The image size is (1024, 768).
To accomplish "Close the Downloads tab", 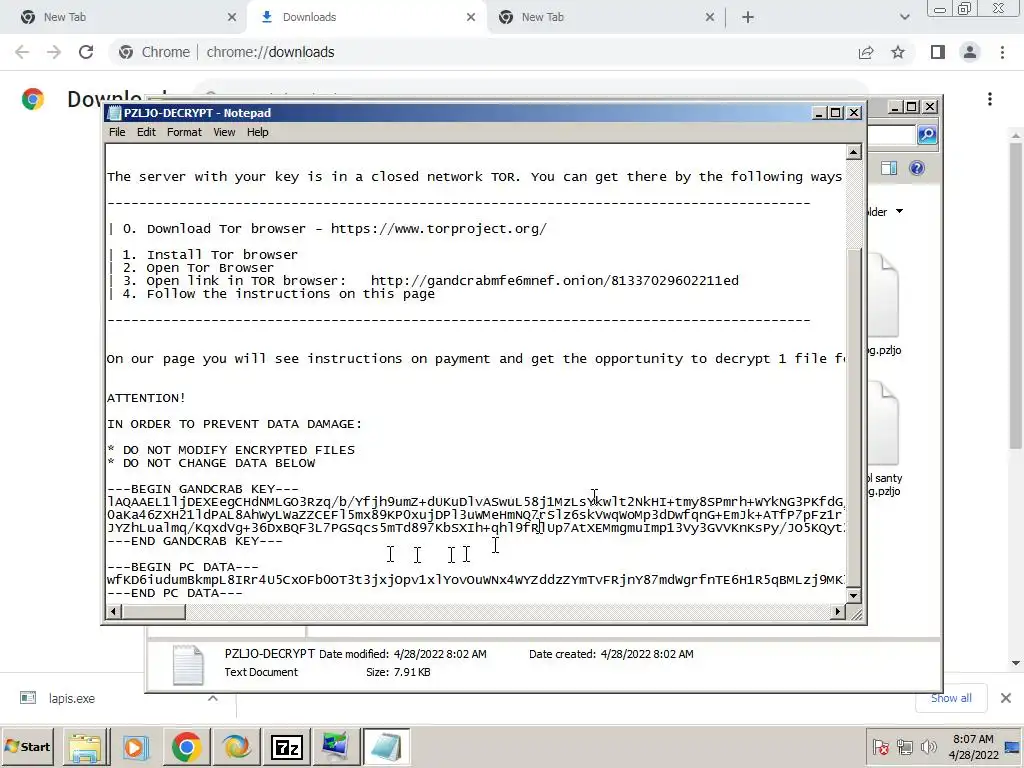I will 471,18.
